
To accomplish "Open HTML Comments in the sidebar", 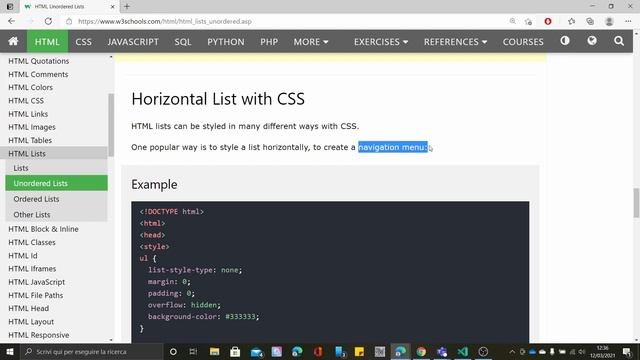I will (38, 74).
